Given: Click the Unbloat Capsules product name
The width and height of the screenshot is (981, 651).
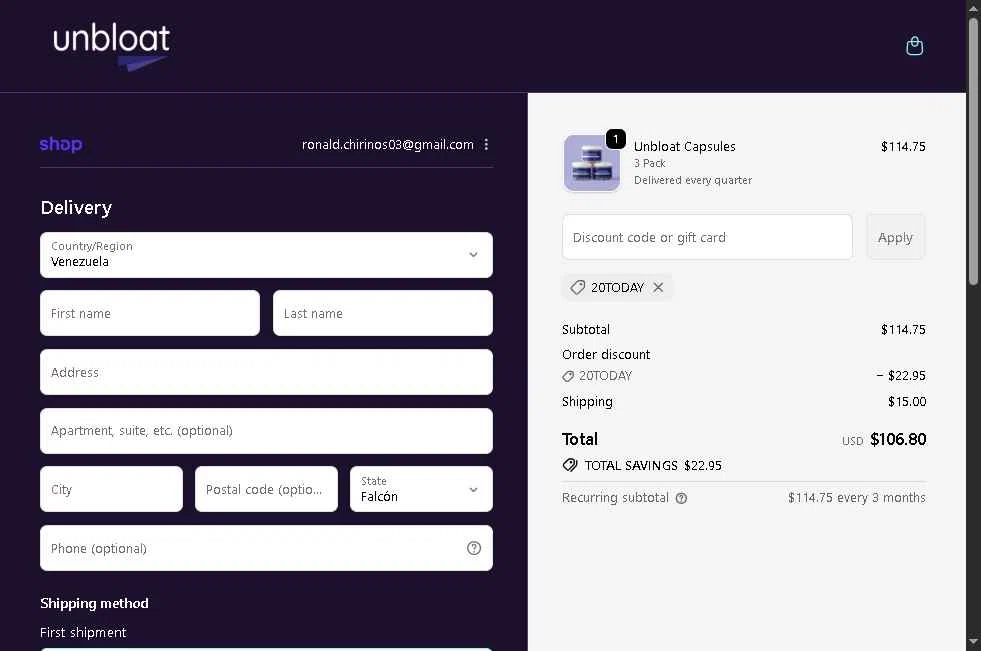Looking at the screenshot, I should 684,146.
